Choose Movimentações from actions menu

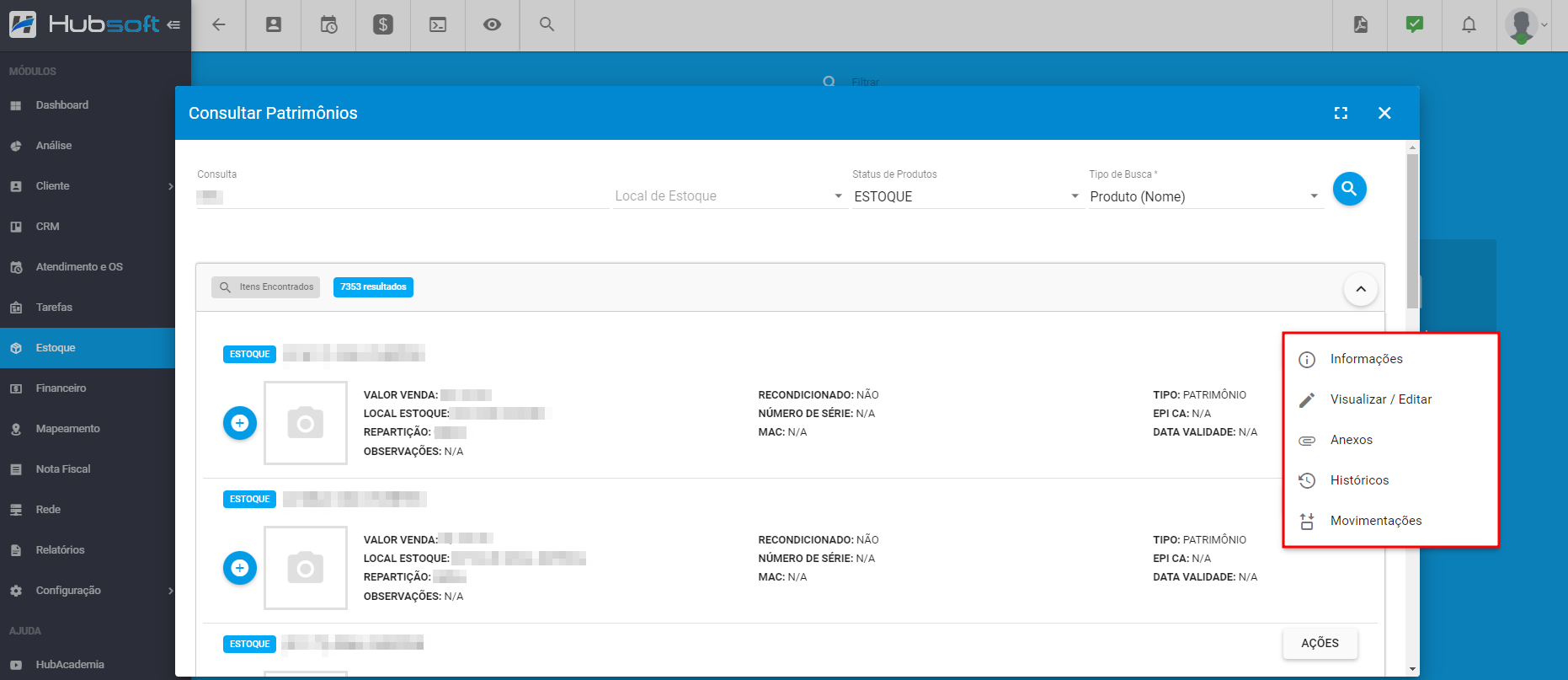[1390, 521]
